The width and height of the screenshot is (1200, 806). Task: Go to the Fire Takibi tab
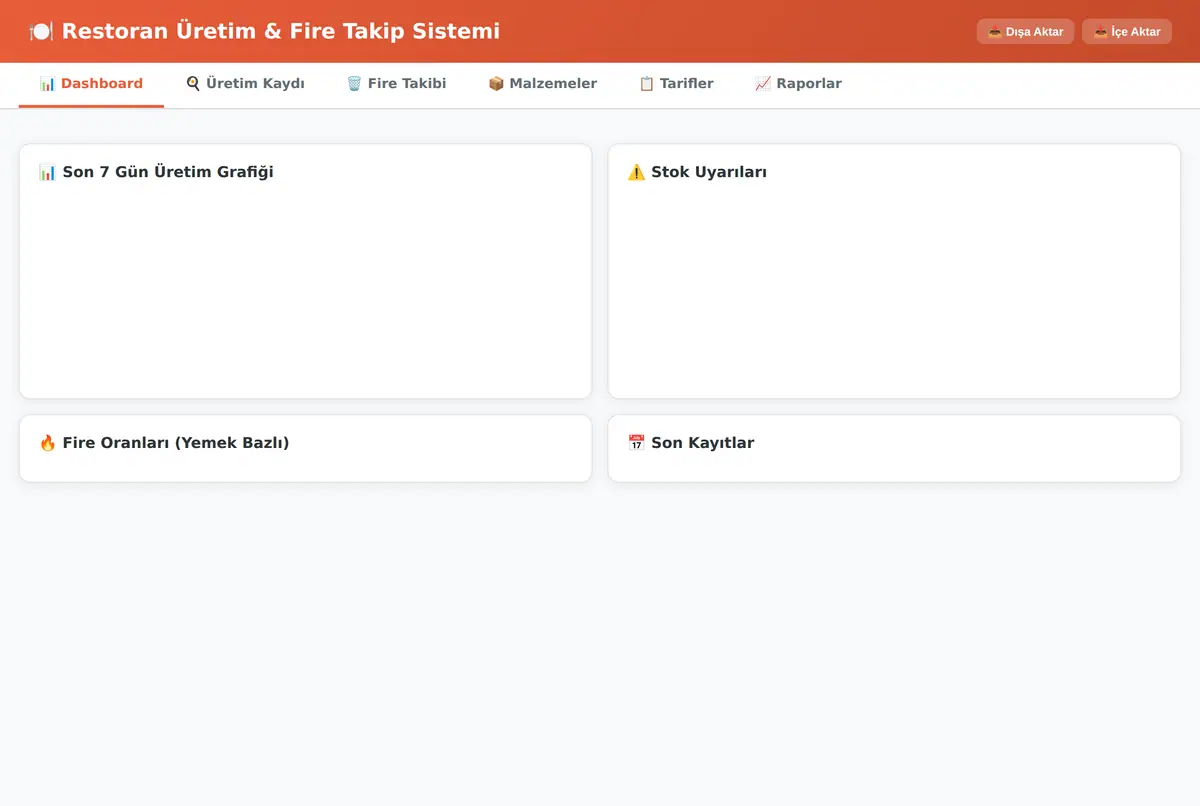click(x=396, y=84)
